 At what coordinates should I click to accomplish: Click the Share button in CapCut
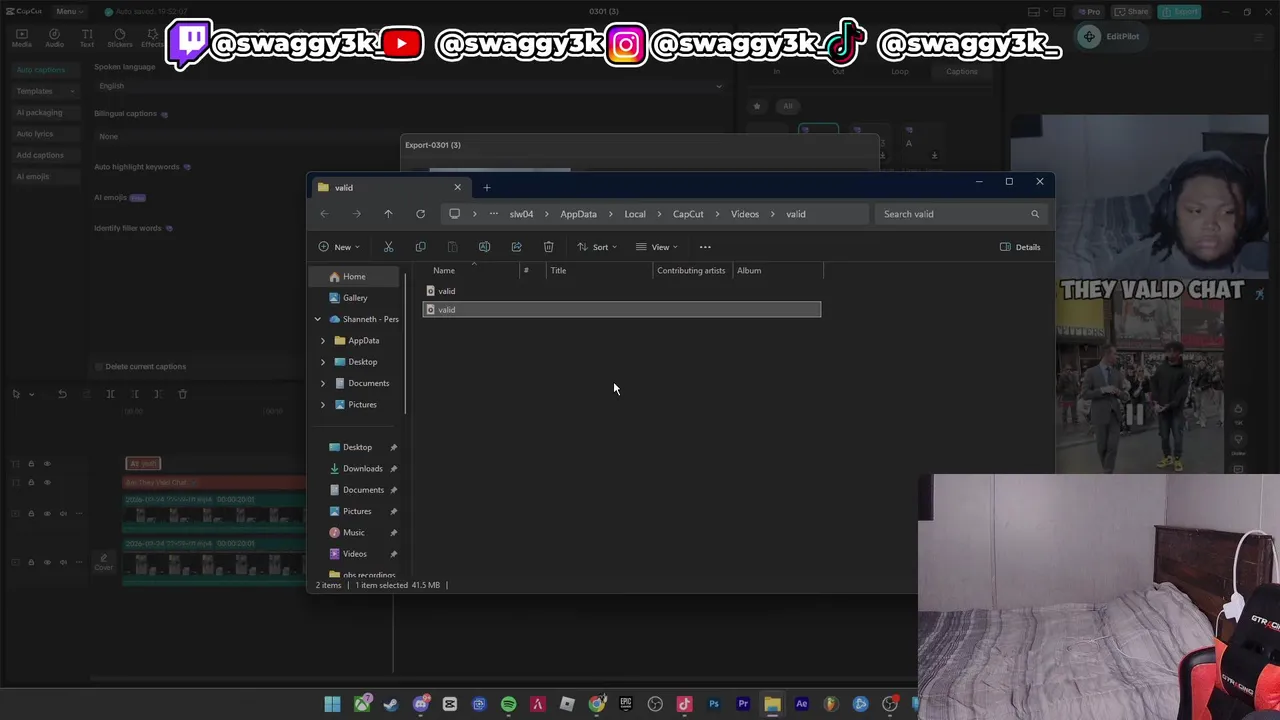click(x=1131, y=12)
